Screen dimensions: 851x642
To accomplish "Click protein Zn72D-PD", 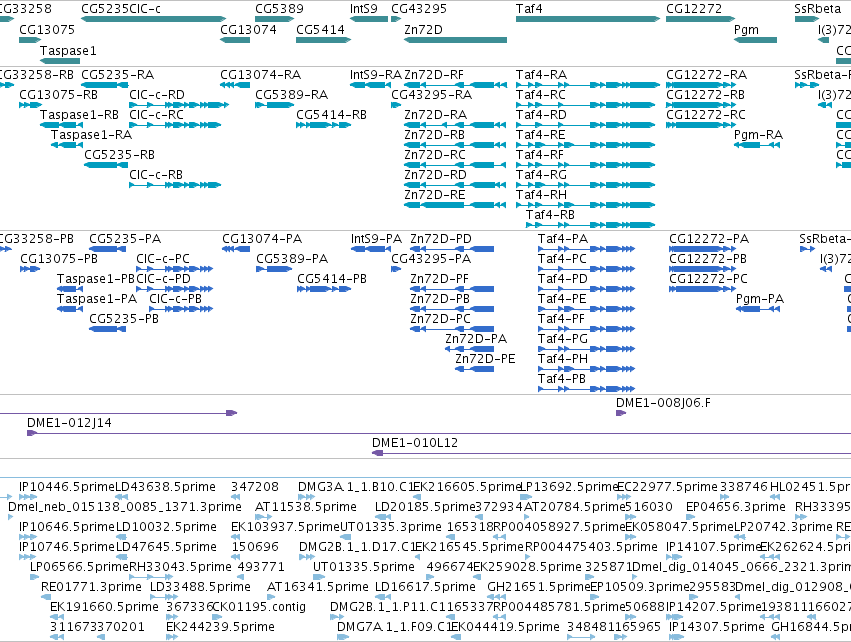I will pyautogui.click(x=452, y=249).
